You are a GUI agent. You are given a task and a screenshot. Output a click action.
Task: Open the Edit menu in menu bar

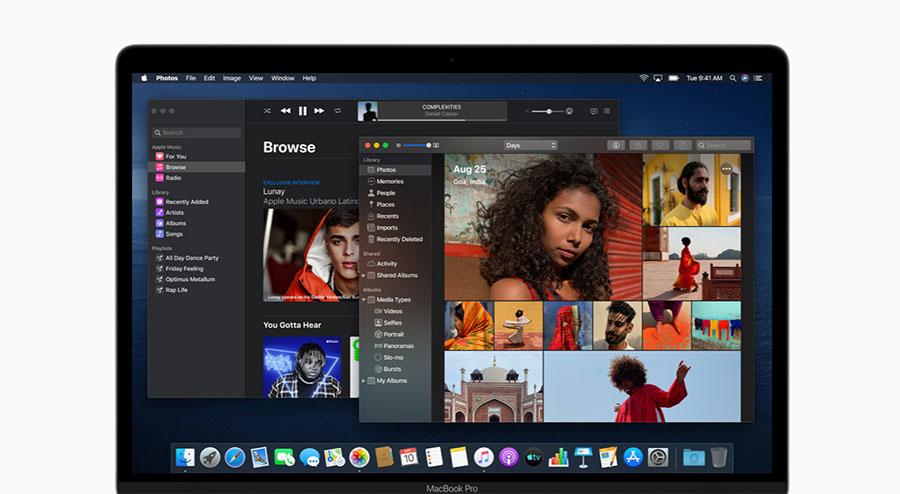(x=210, y=78)
